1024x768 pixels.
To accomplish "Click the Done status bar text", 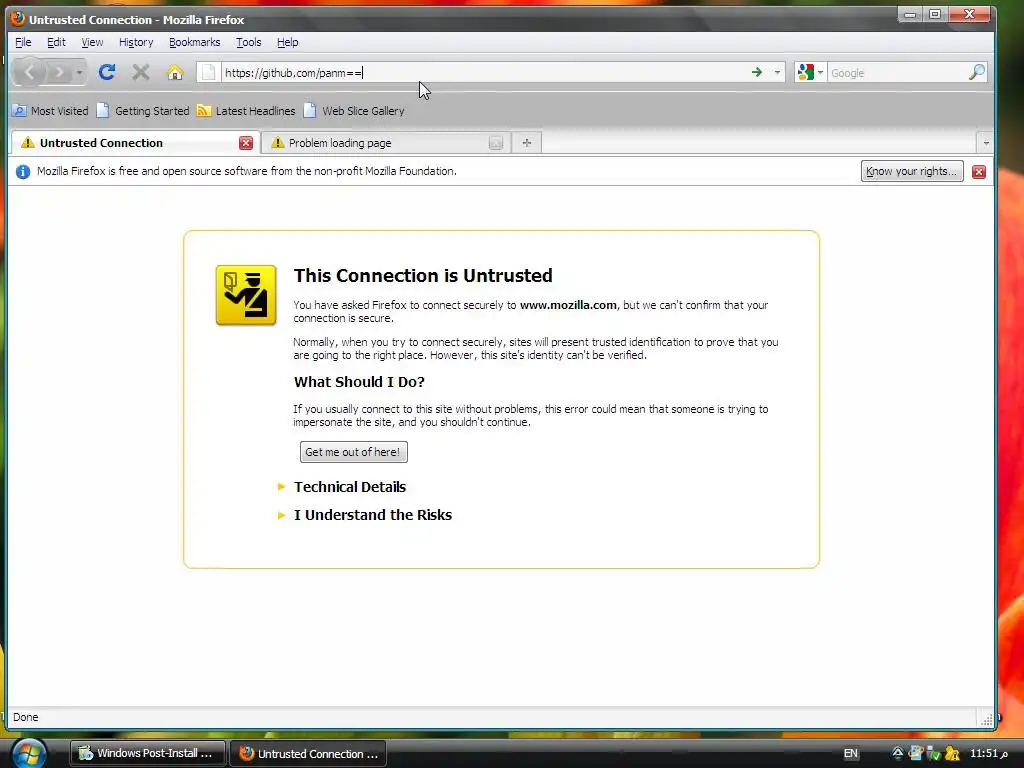I will (25, 716).
